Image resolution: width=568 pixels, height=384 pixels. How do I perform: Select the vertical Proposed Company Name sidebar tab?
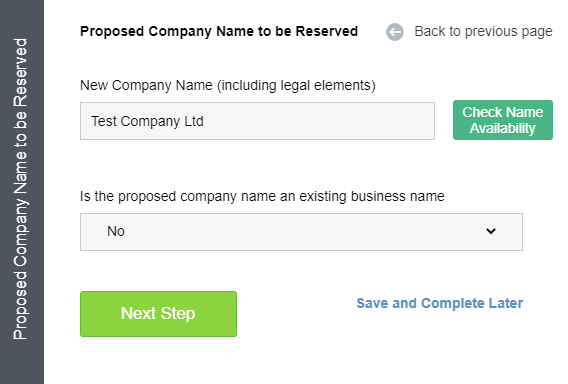[x=20, y=189]
